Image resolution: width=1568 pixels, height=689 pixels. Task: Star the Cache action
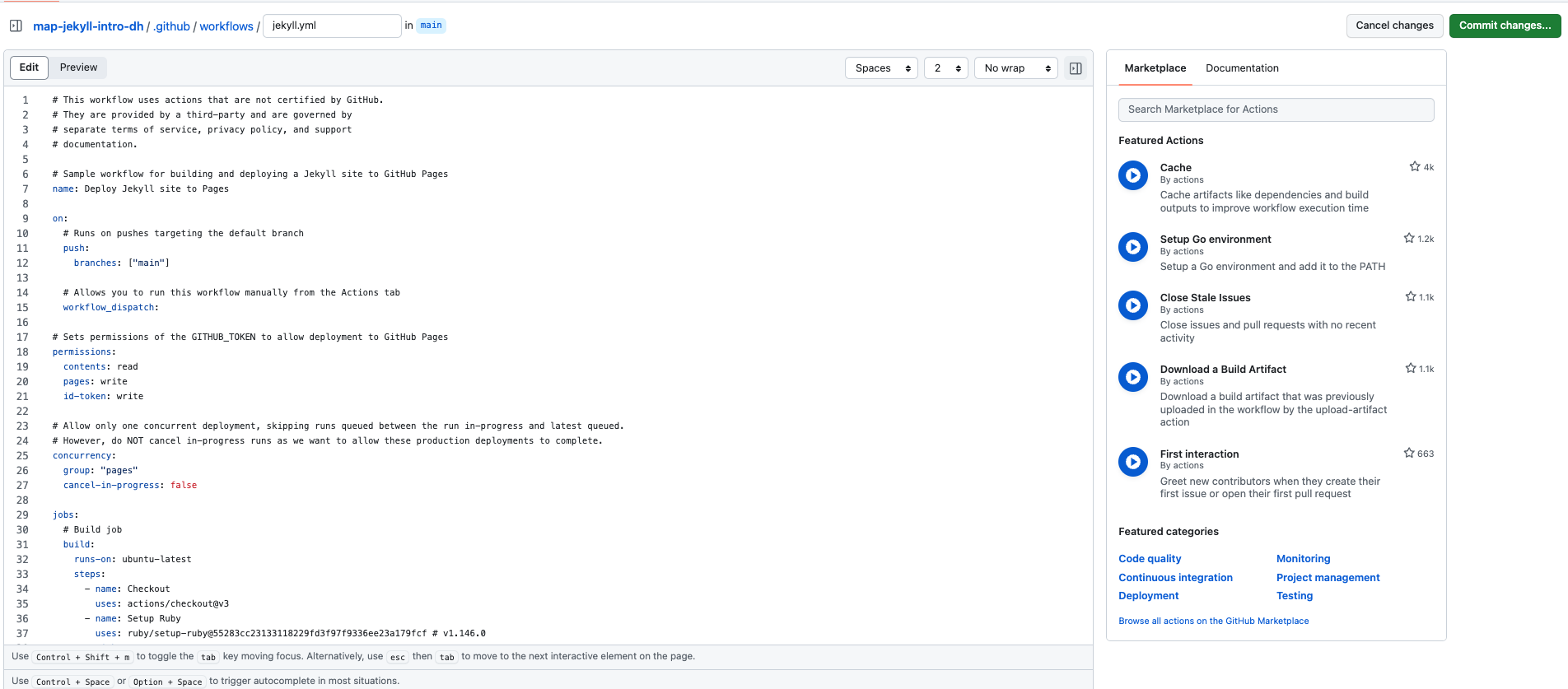[x=1414, y=167]
